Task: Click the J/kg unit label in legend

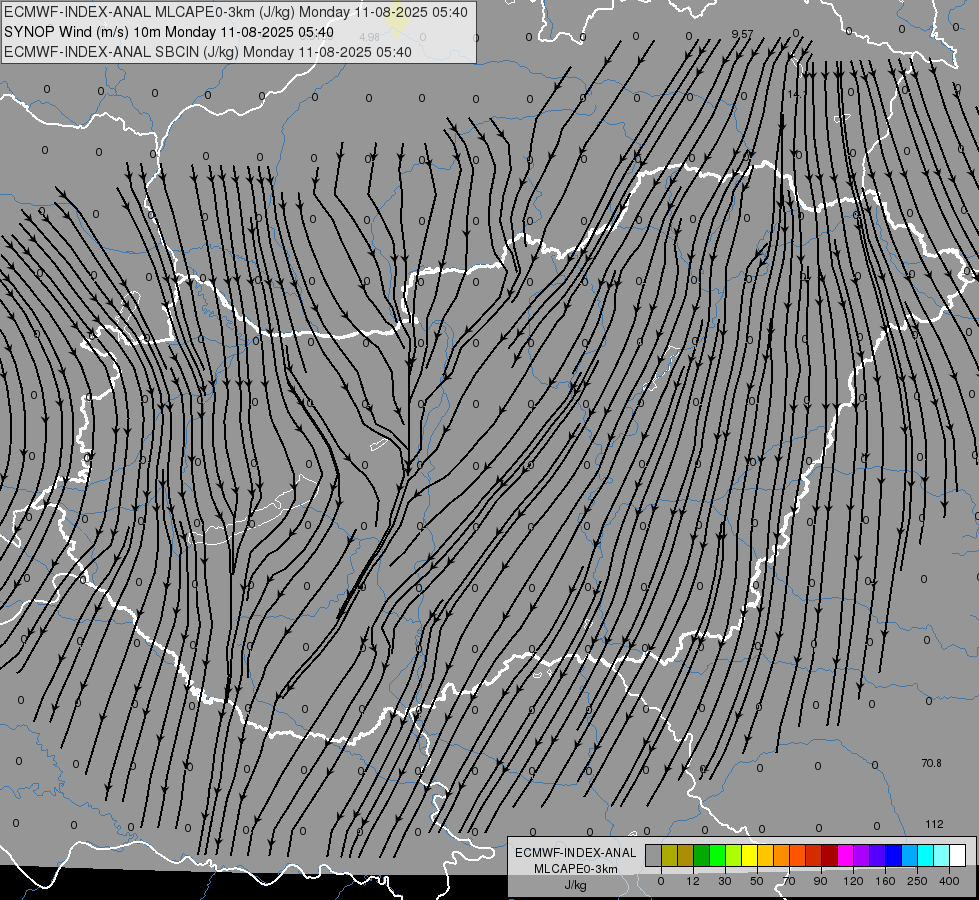Action: (575, 885)
